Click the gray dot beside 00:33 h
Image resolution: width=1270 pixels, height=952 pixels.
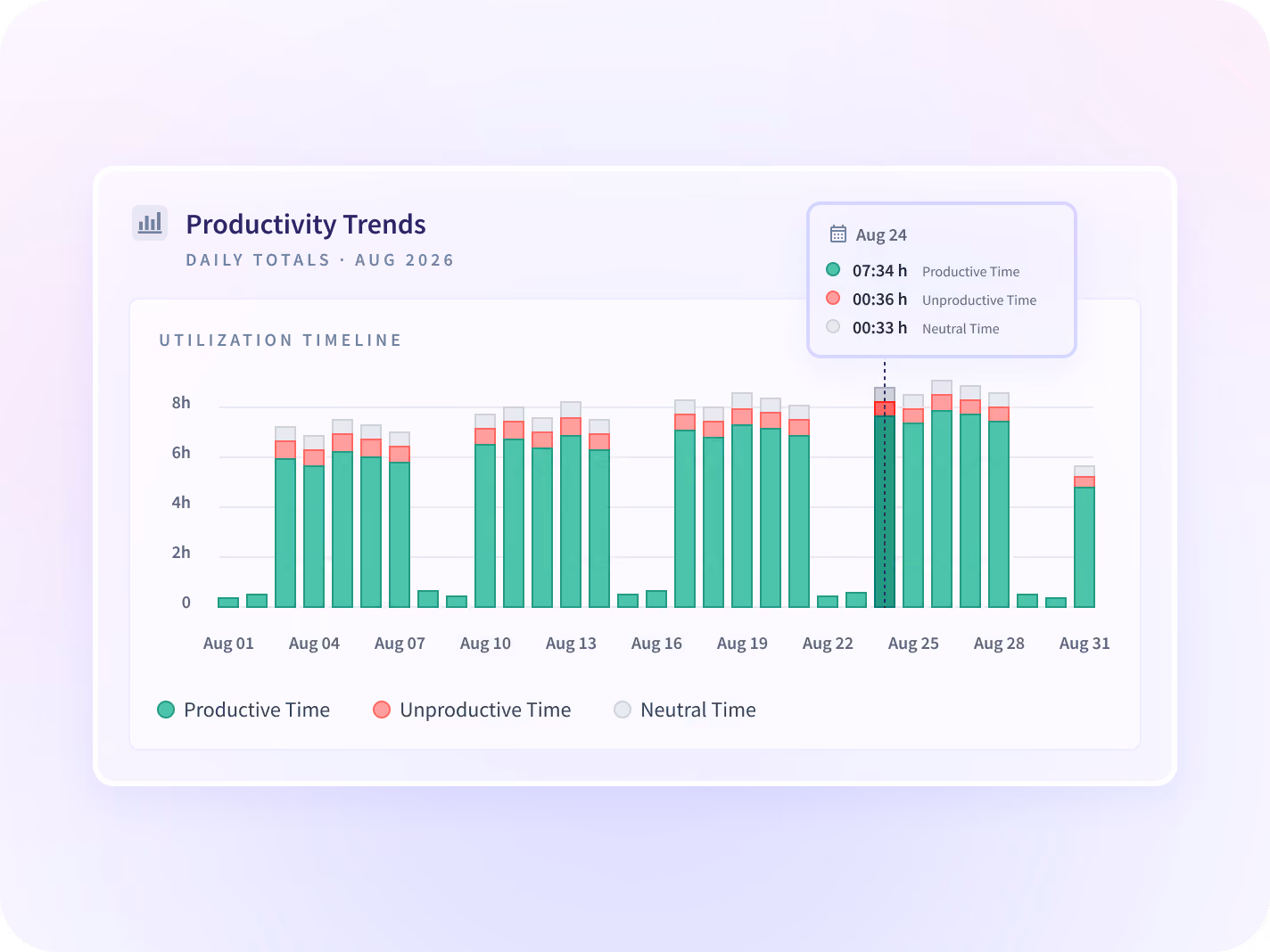[x=833, y=326]
